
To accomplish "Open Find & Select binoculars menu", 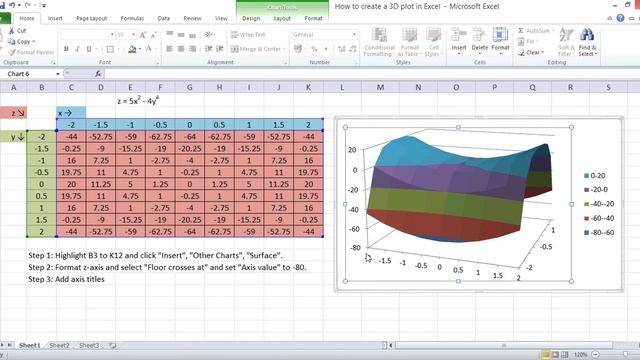I will (x=587, y=42).
